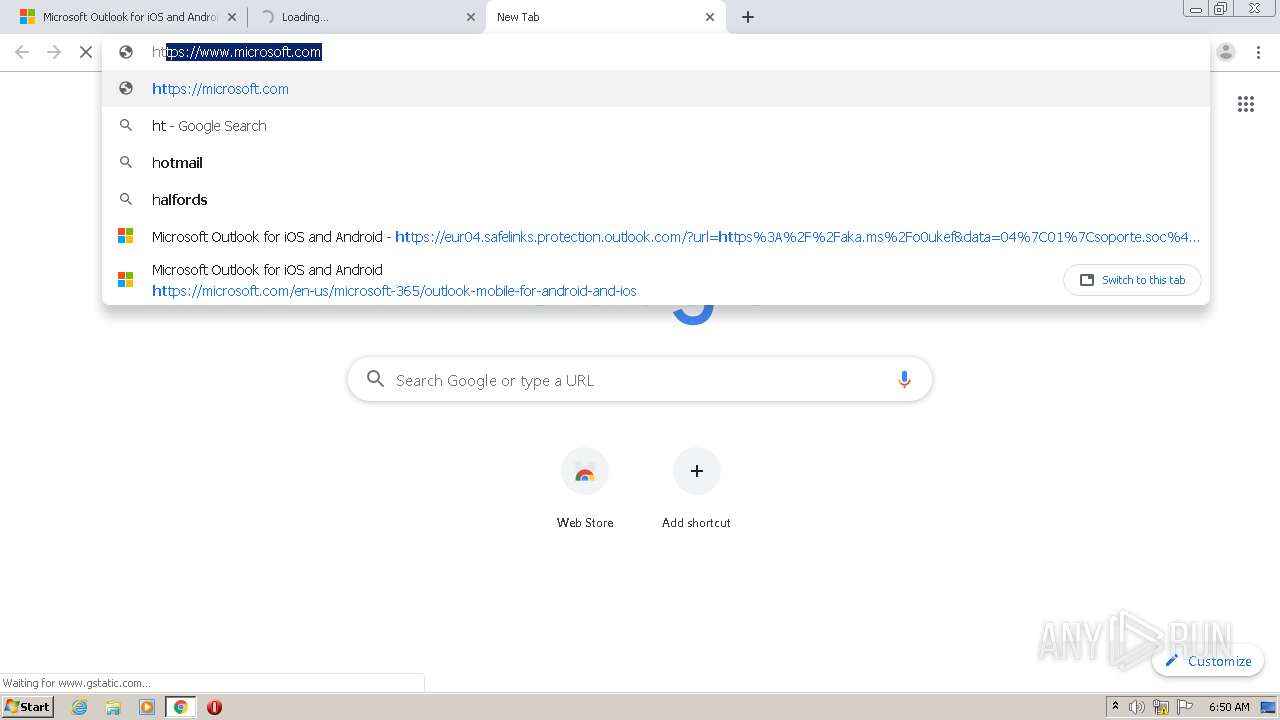Open the Customize page button

point(1208,661)
